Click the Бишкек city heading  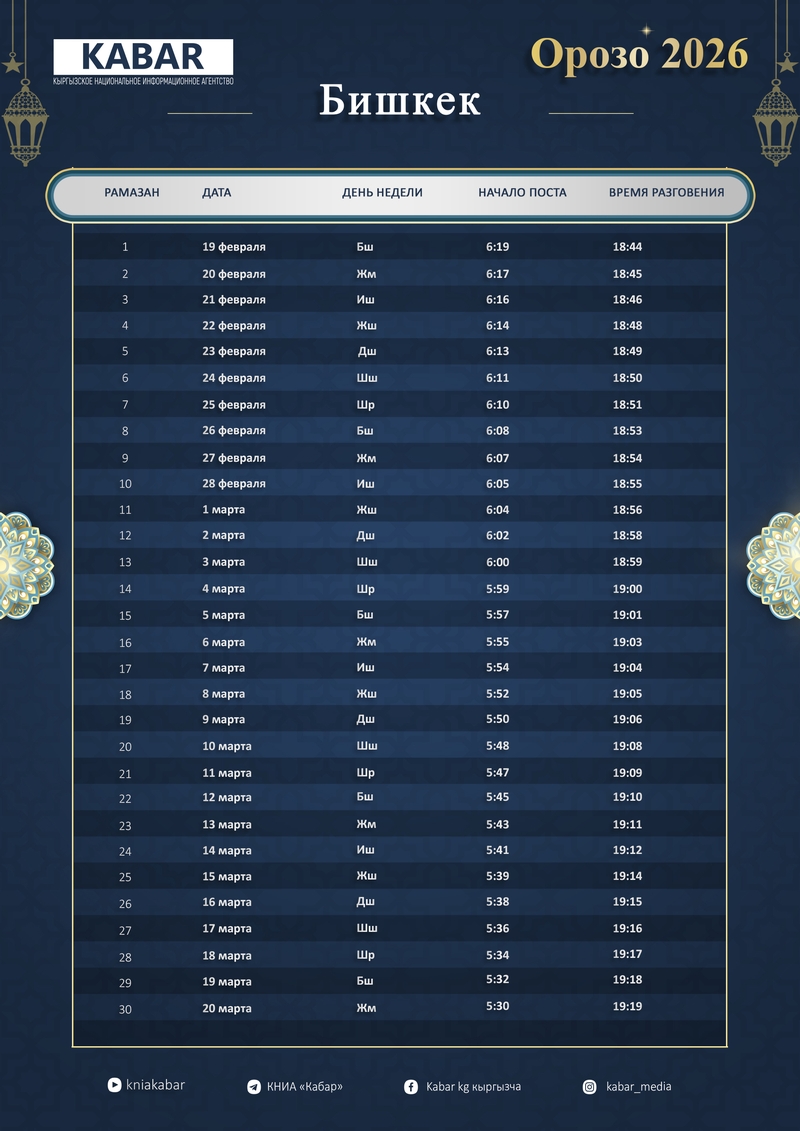pos(400,102)
